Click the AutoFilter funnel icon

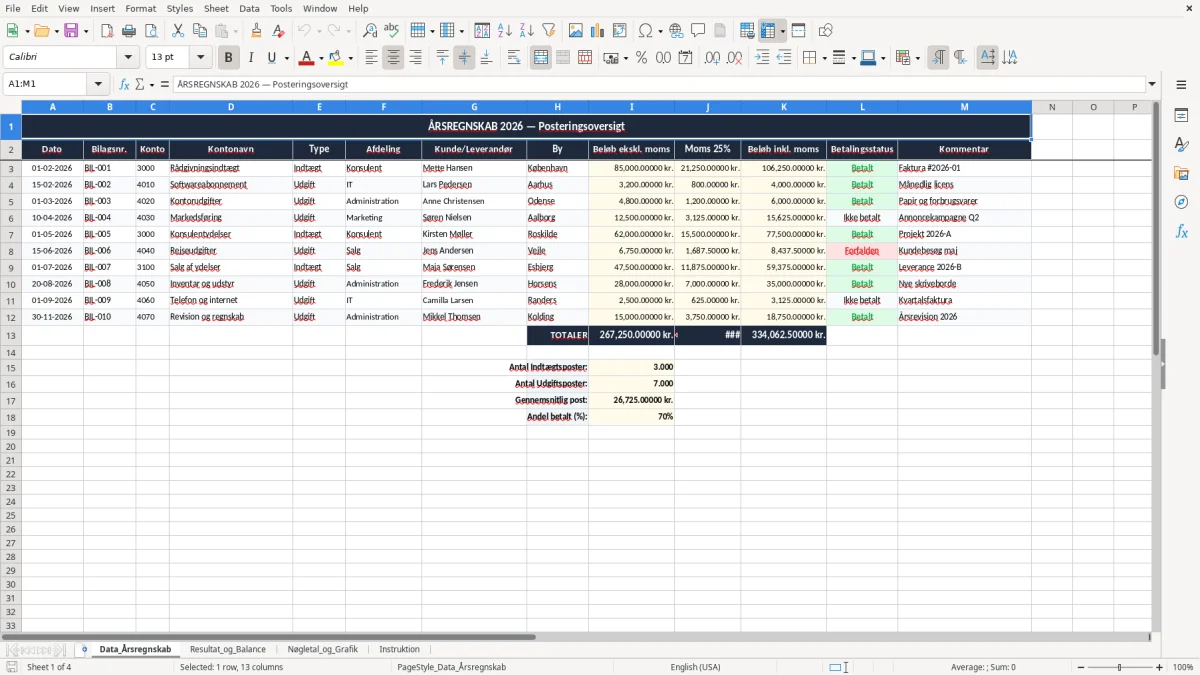pyautogui.click(x=549, y=31)
